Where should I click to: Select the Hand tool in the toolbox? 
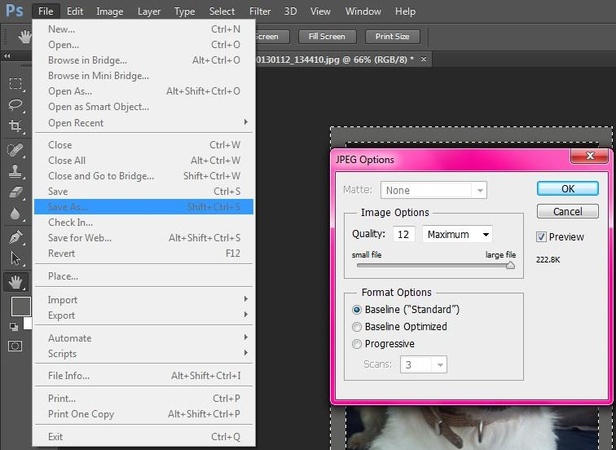click(16, 282)
